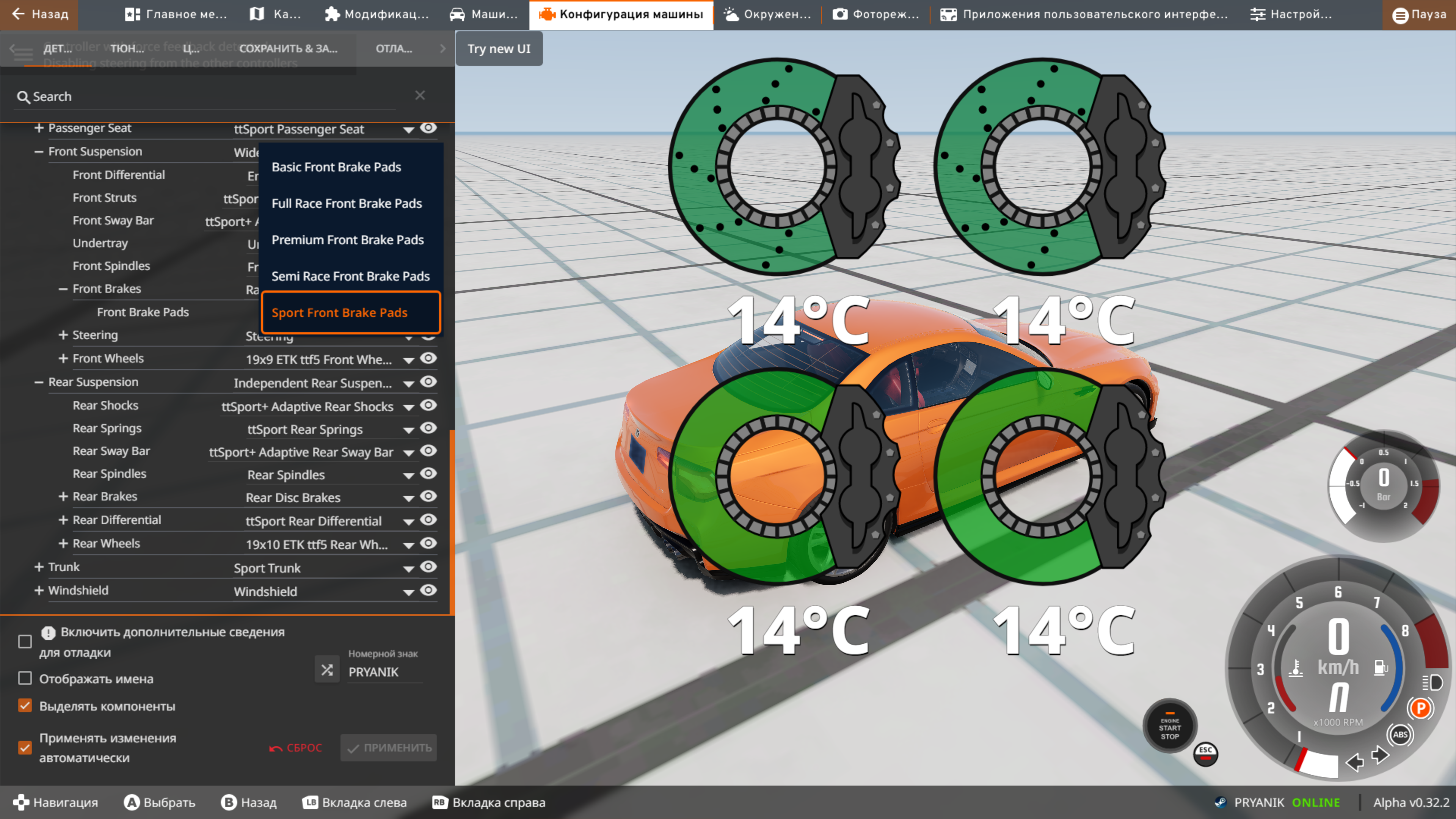Randomize the license plate text
This screenshot has height=819, width=1456.
click(327, 670)
